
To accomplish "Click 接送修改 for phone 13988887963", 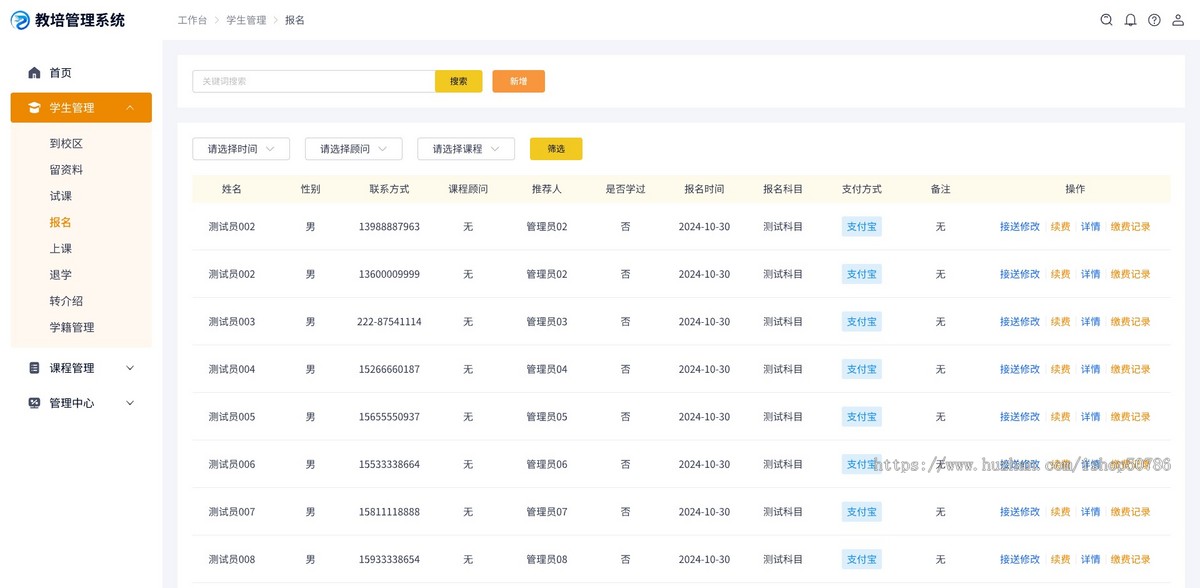I will tap(1020, 227).
